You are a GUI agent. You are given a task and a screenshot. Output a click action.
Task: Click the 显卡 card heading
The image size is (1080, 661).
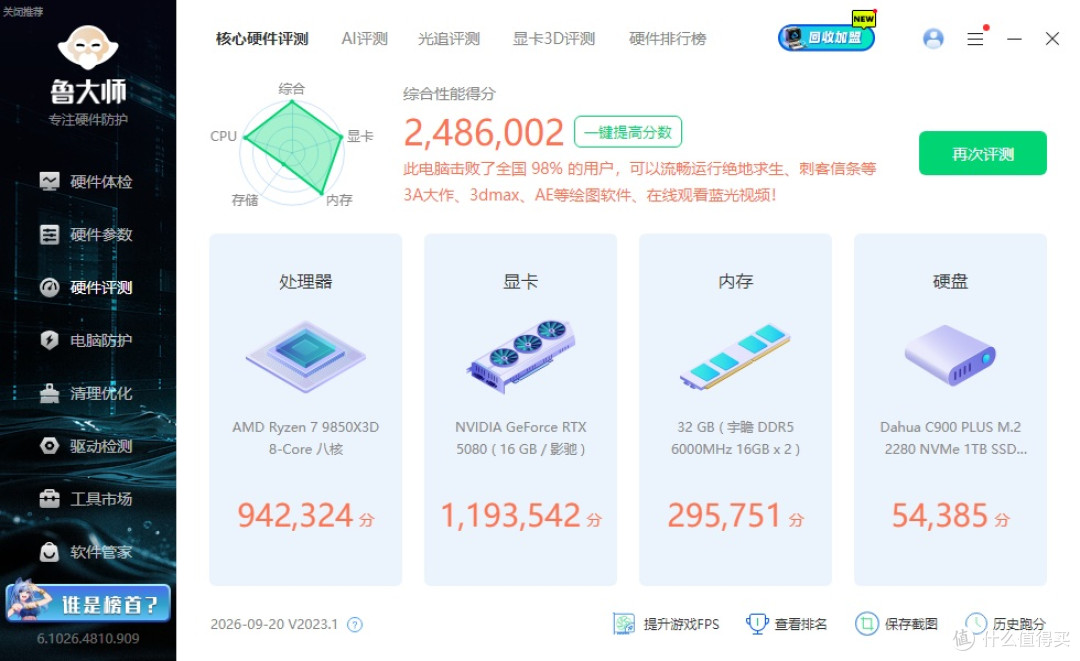click(x=521, y=282)
